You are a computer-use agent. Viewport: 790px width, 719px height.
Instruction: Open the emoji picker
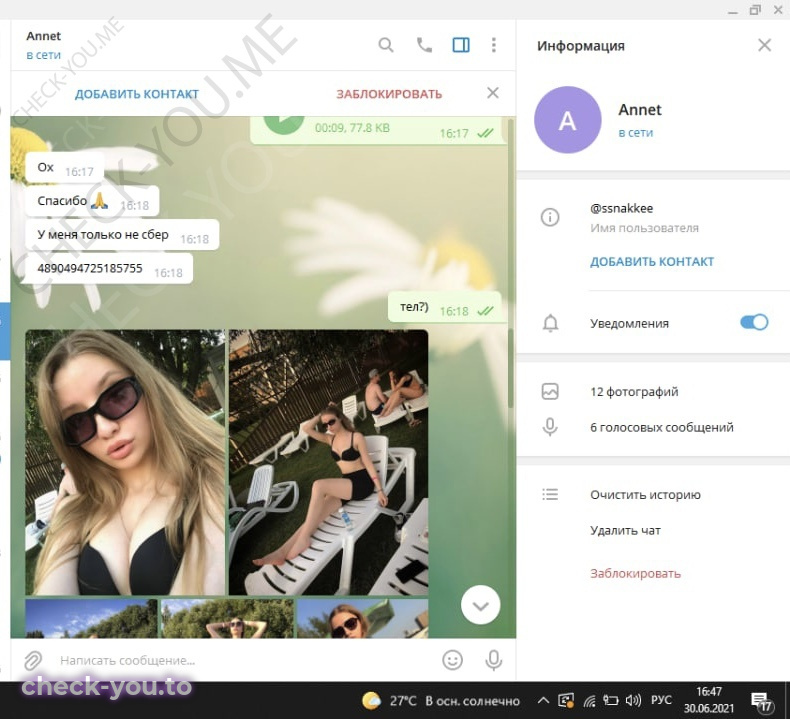[x=452, y=660]
